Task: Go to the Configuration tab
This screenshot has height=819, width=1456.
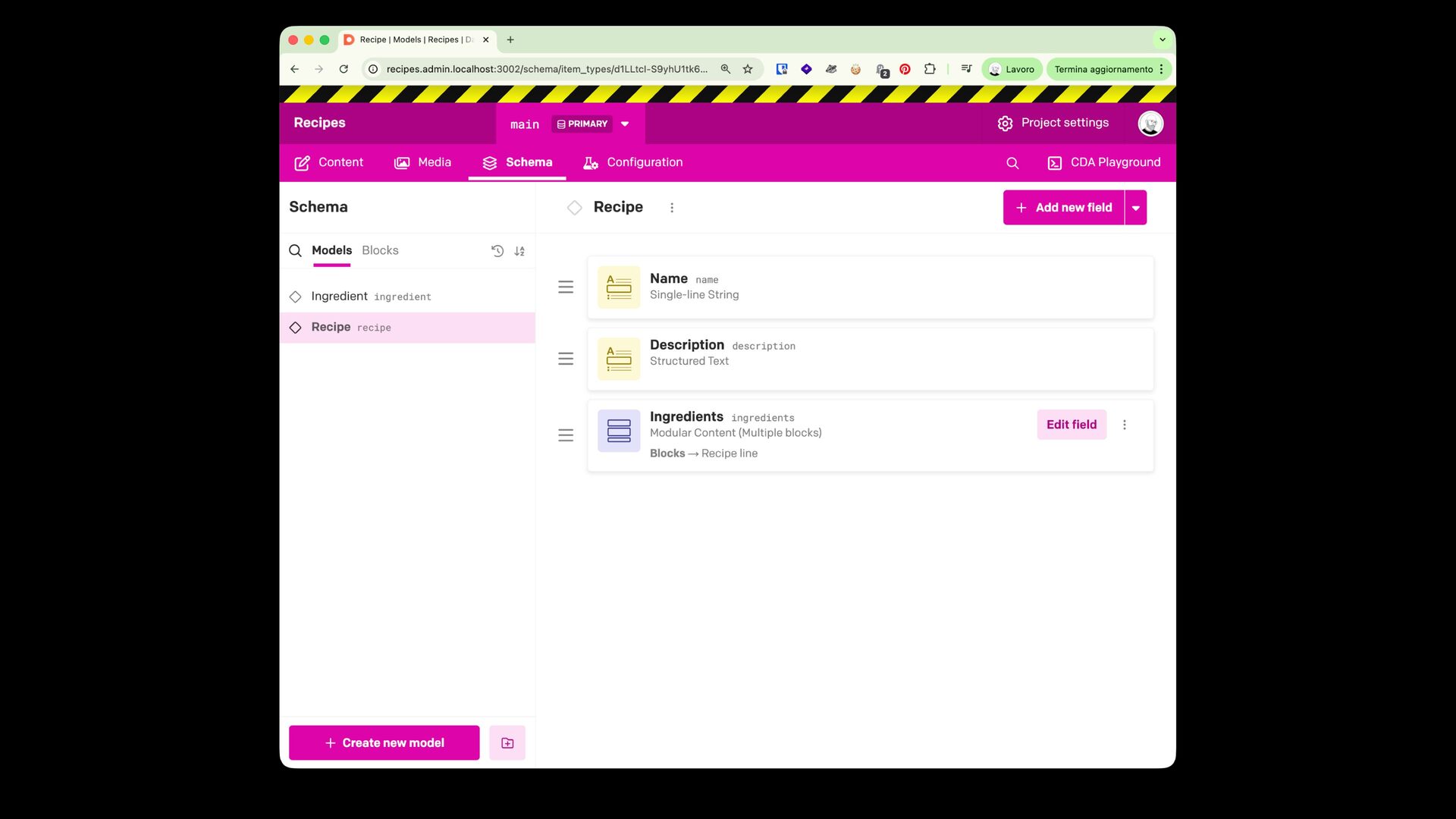Action: [633, 162]
